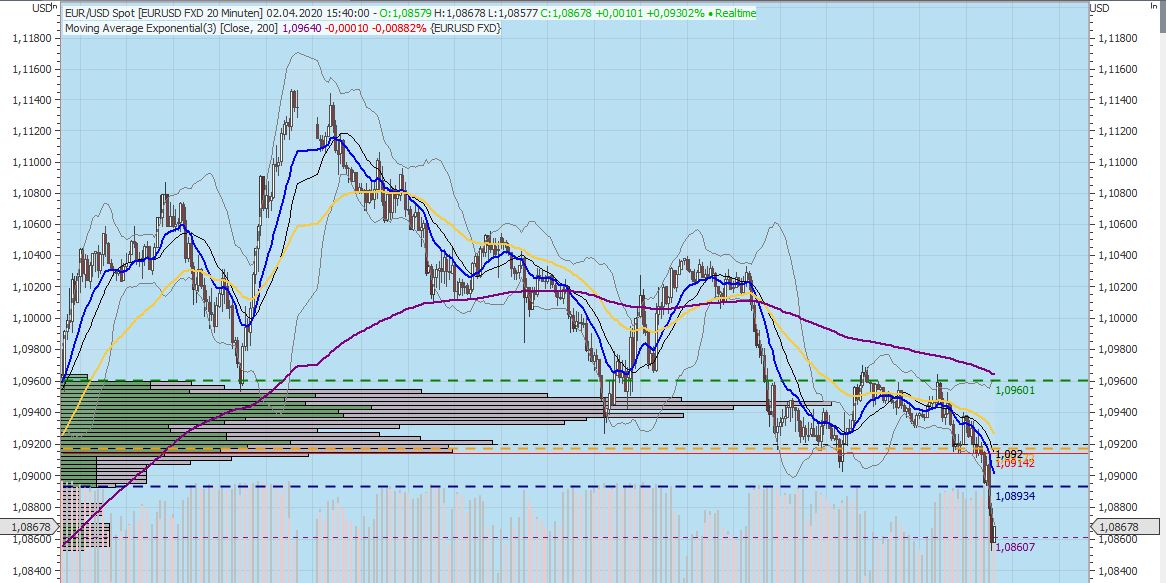This screenshot has height=583, width=1166.
Task: Click the red 1,09142 price label
Action: (x=1016, y=463)
